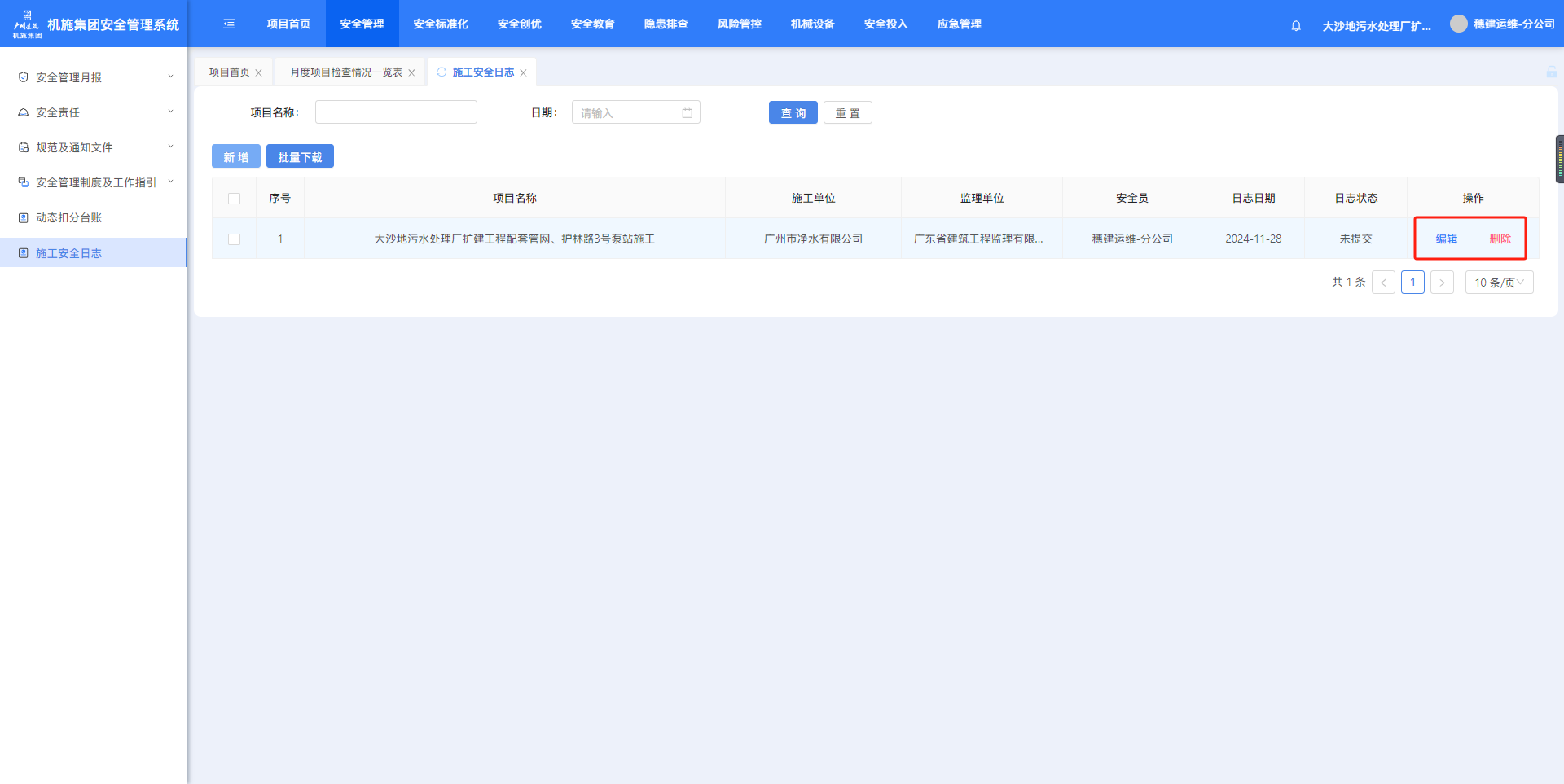Click the right-edge vertical scrollbar handle

(1559, 159)
